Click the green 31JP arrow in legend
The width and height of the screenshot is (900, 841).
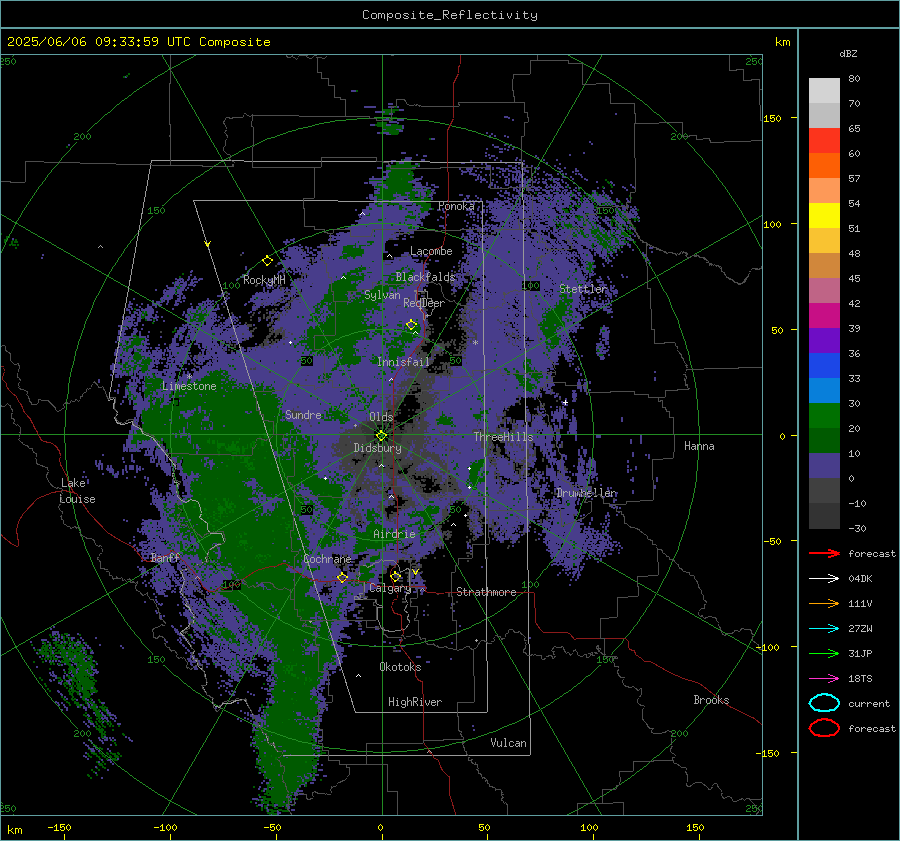click(824, 653)
